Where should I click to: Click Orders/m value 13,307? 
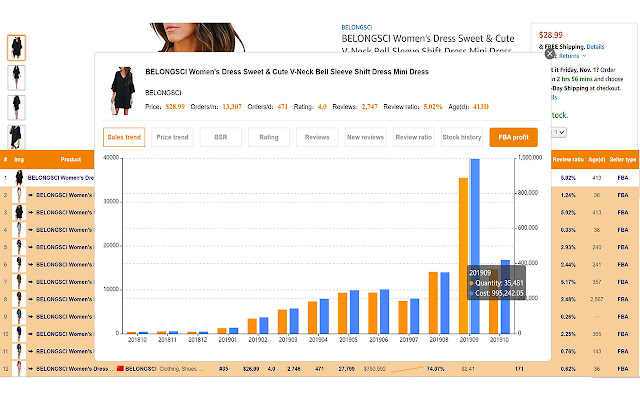coord(232,107)
